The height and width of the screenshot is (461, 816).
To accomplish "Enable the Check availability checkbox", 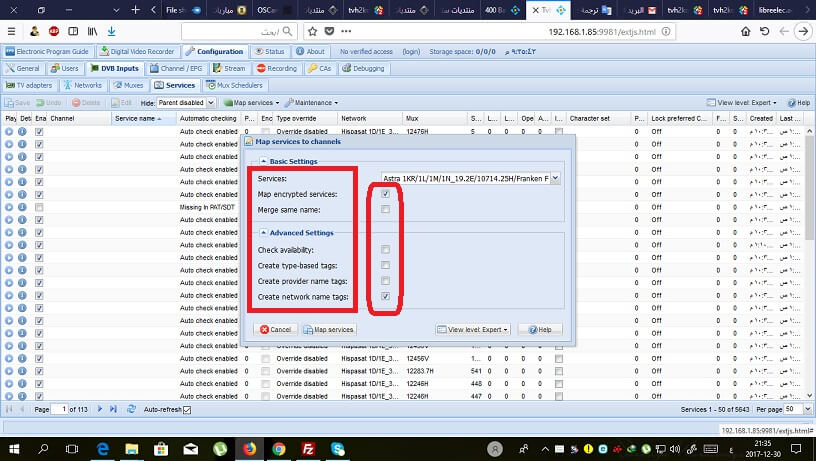I will coord(385,249).
